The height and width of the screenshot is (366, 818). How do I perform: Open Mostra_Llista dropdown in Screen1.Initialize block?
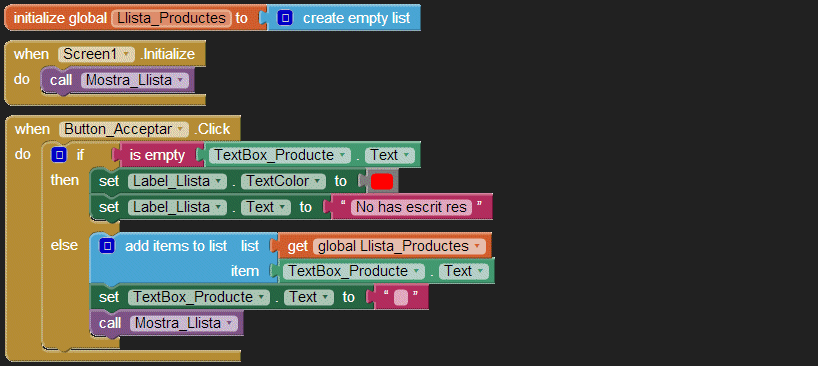(x=134, y=80)
